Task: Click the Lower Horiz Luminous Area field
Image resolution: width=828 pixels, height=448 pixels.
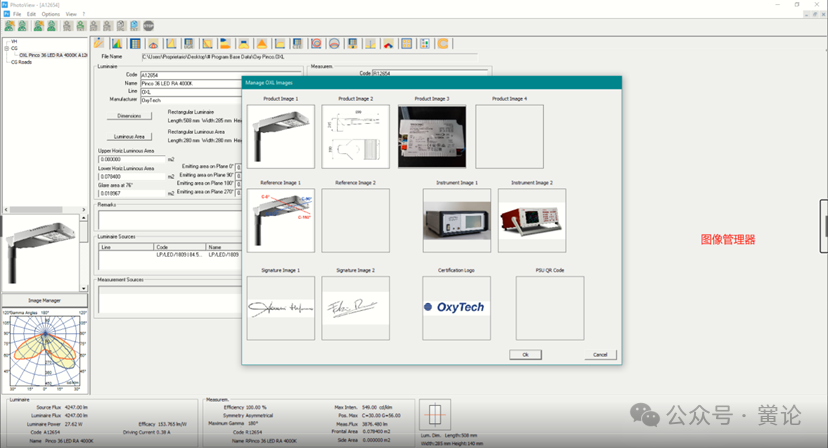Action: (x=132, y=176)
